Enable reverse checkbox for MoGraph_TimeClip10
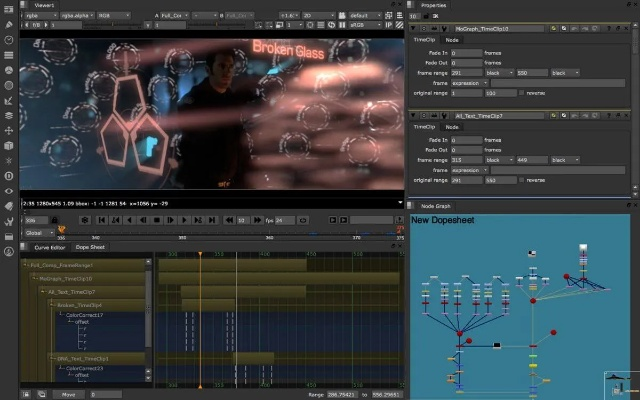This screenshot has width=640, height=400. [522, 93]
